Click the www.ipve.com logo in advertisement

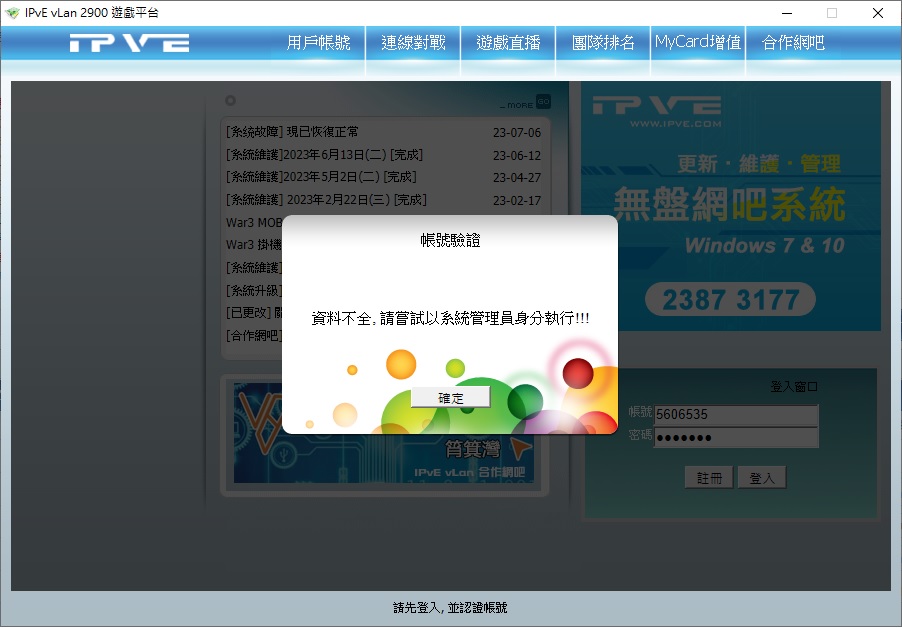(x=657, y=111)
